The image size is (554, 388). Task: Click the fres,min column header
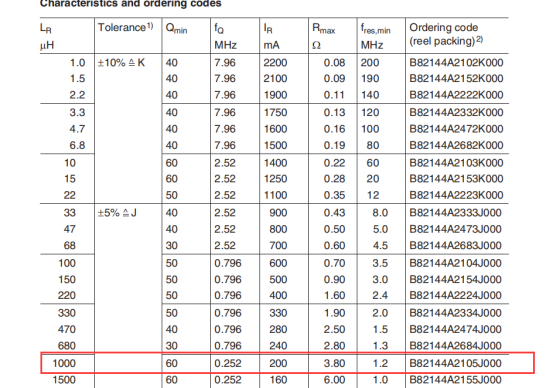pyautogui.click(x=375, y=36)
